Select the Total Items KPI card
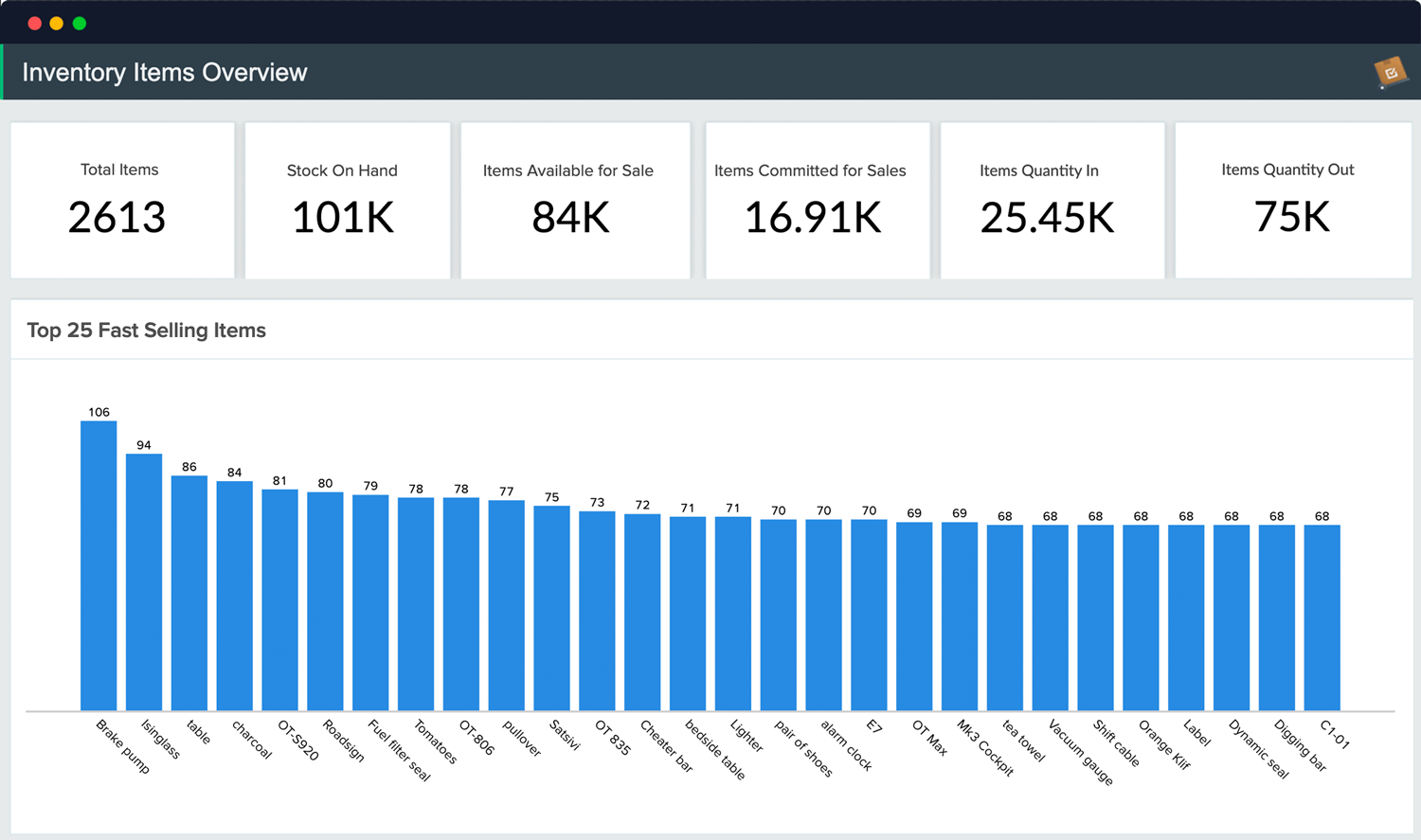 (121, 200)
